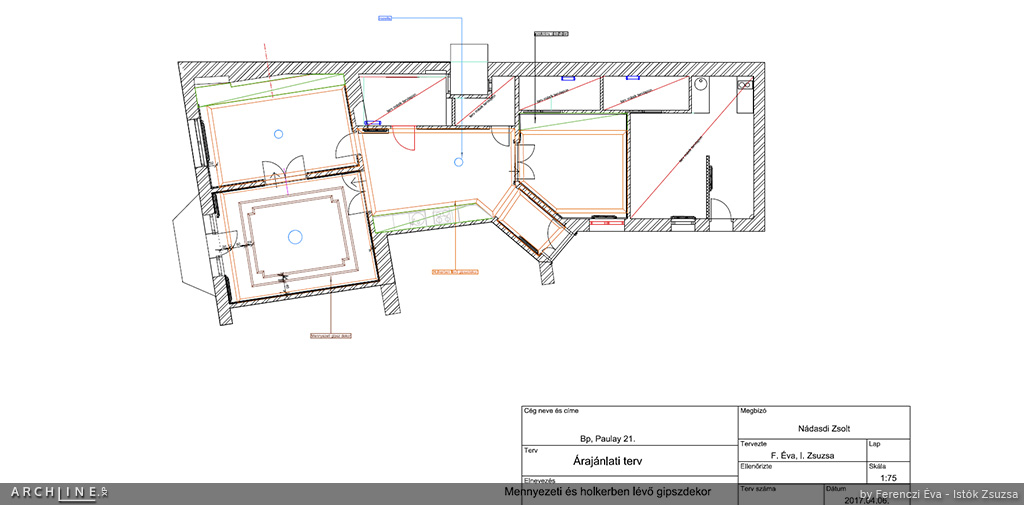Select the red radiator symbol on the bottom wall

tap(607, 223)
